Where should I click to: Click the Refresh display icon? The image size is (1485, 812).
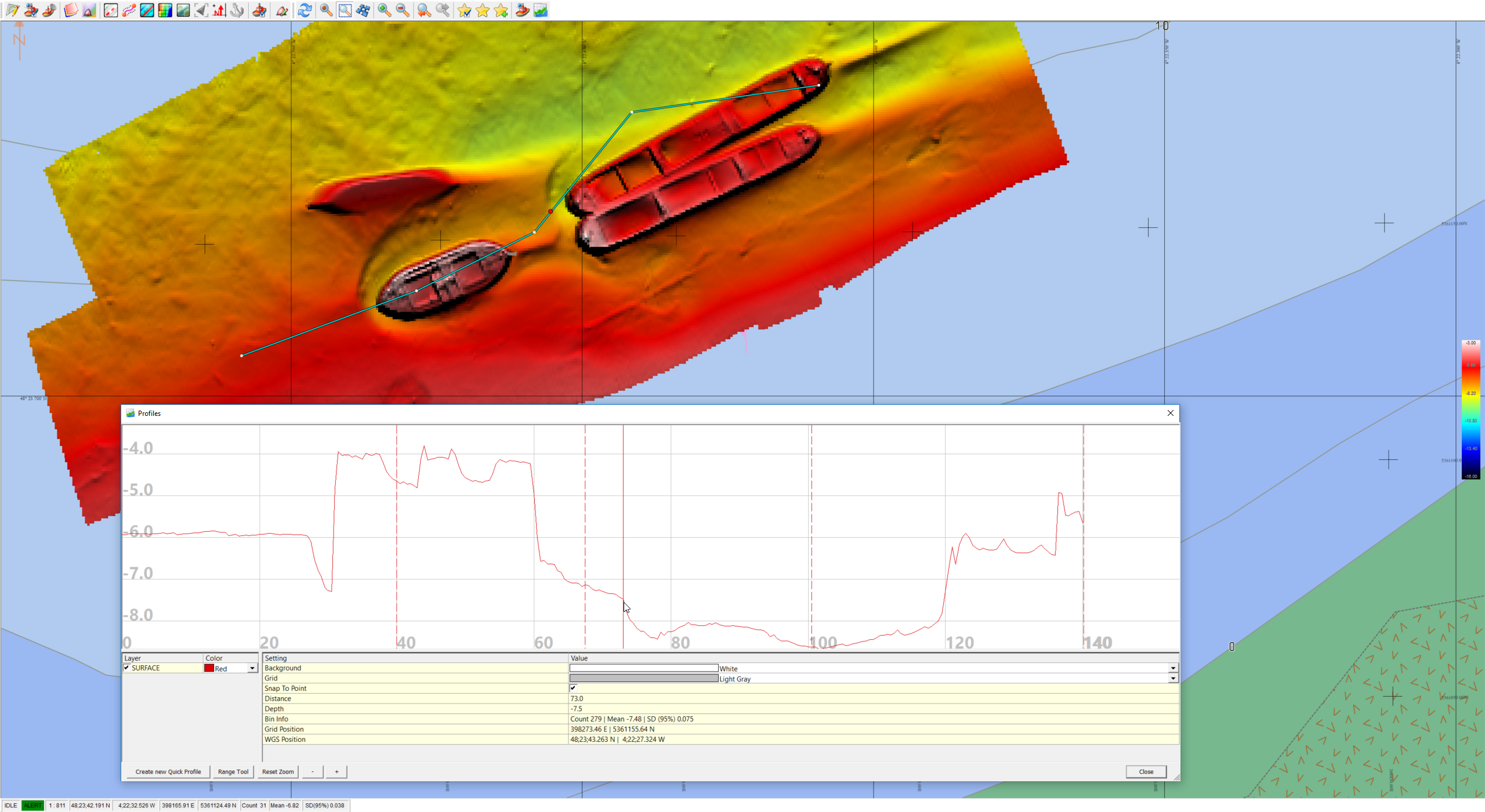(305, 10)
